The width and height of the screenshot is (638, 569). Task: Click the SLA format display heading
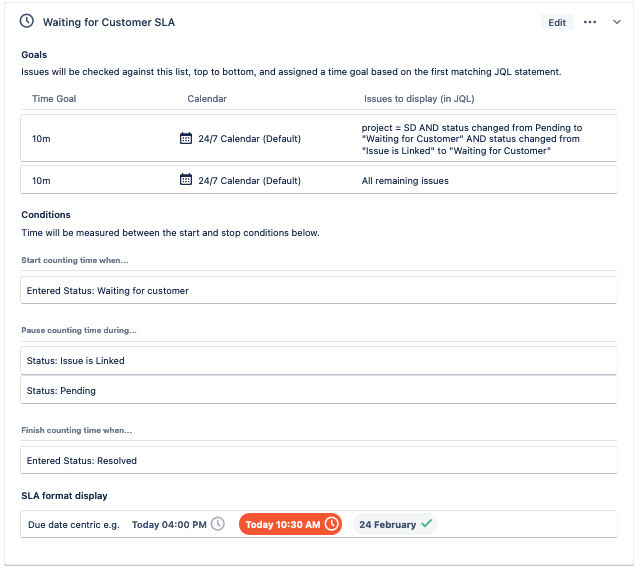pyautogui.click(x=64, y=496)
